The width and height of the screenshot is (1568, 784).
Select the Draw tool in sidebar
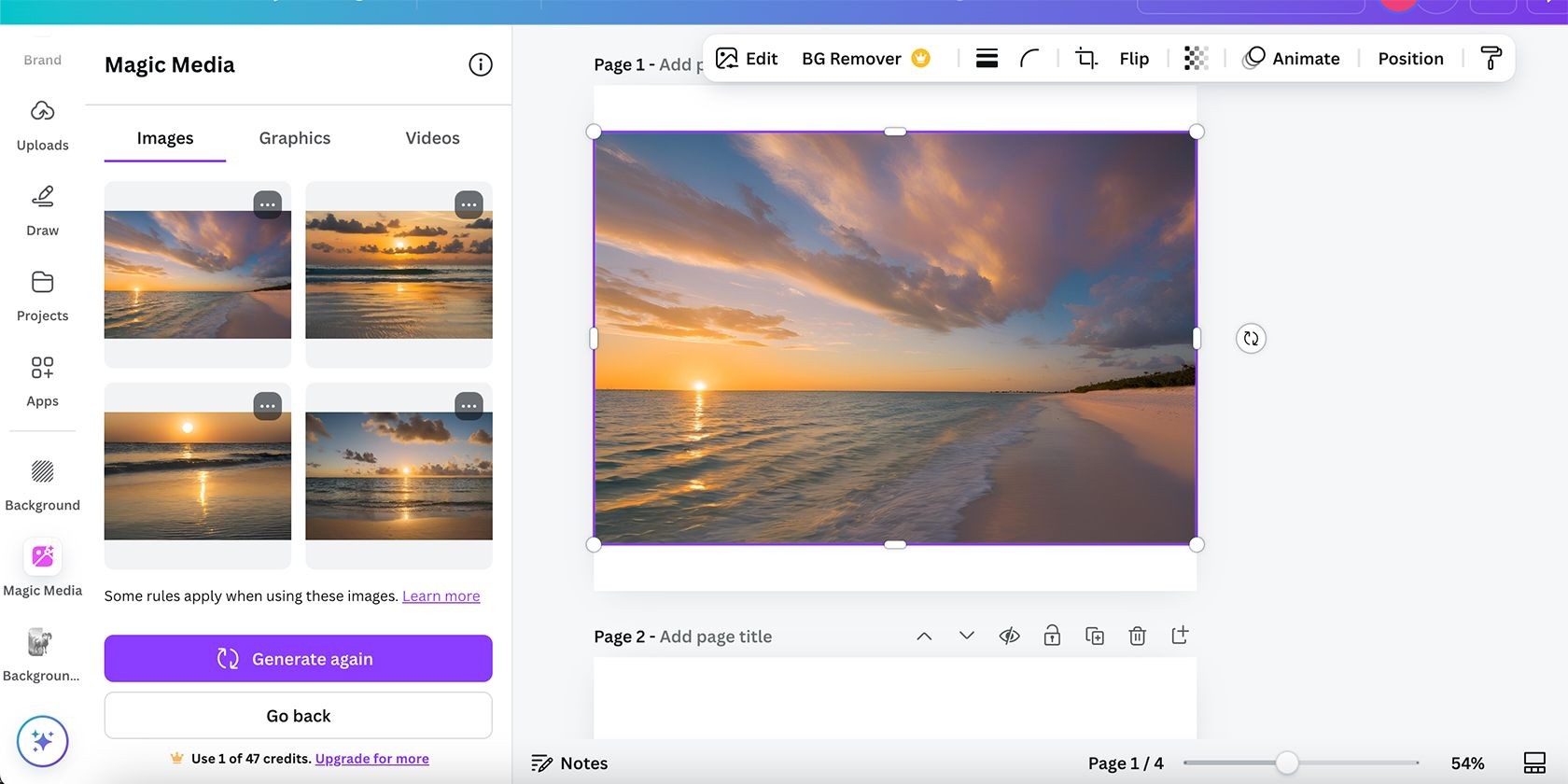(x=42, y=211)
